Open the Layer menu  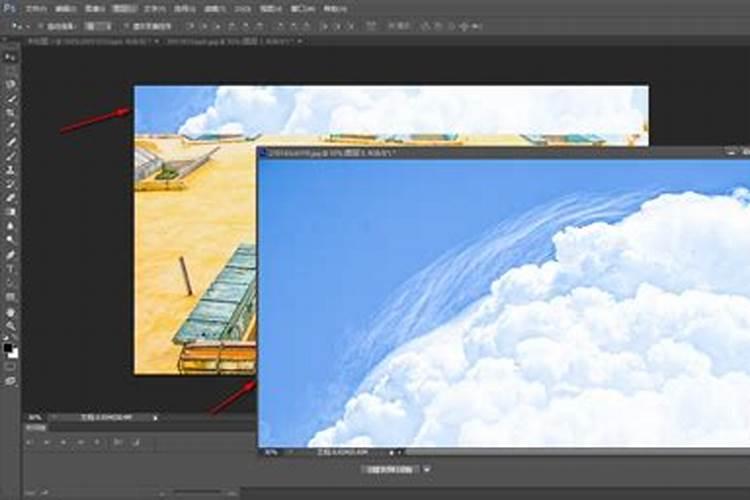[x=124, y=9]
